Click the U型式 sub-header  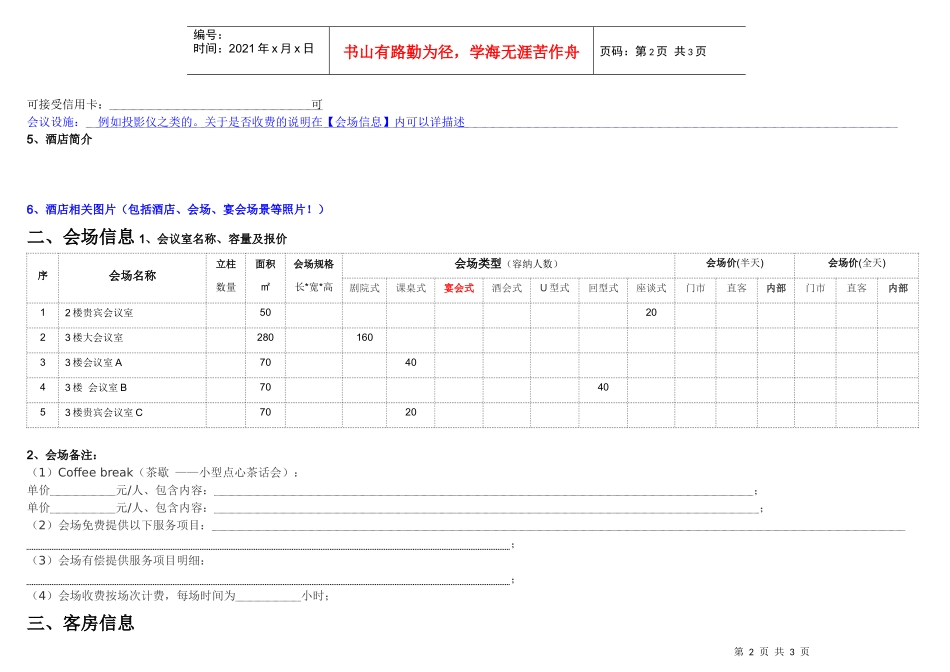point(554,288)
